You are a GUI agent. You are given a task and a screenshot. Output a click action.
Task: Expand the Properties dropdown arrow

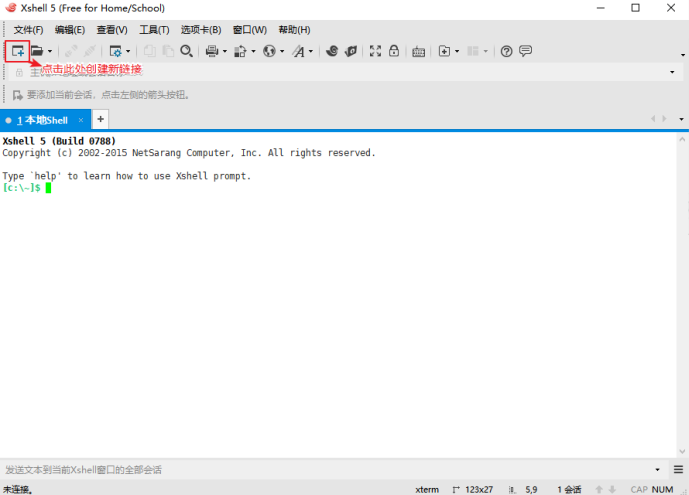[128, 52]
